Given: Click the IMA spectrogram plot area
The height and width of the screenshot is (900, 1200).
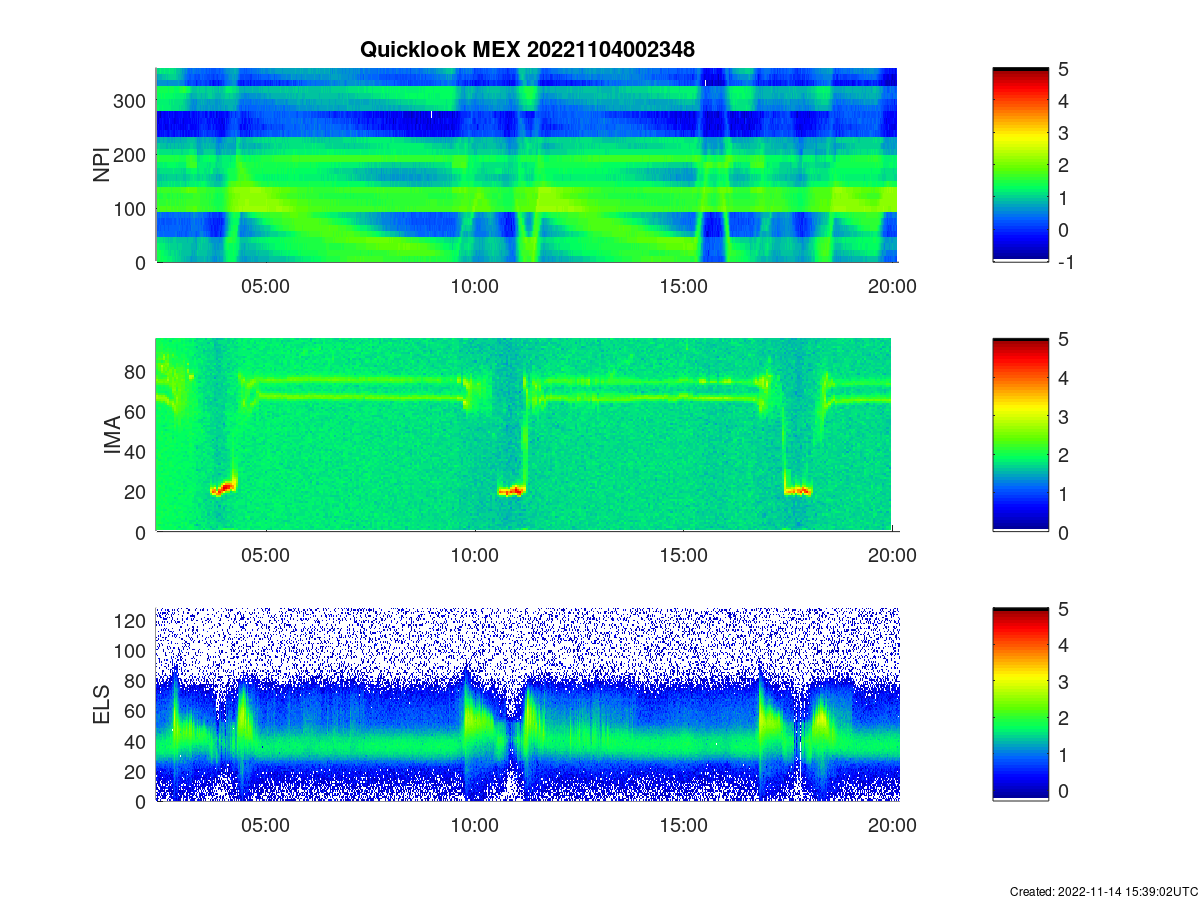Looking at the screenshot, I should (x=523, y=435).
